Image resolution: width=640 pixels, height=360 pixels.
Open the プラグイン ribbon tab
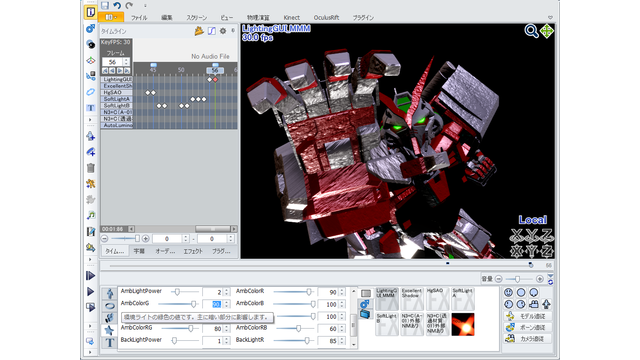click(363, 18)
